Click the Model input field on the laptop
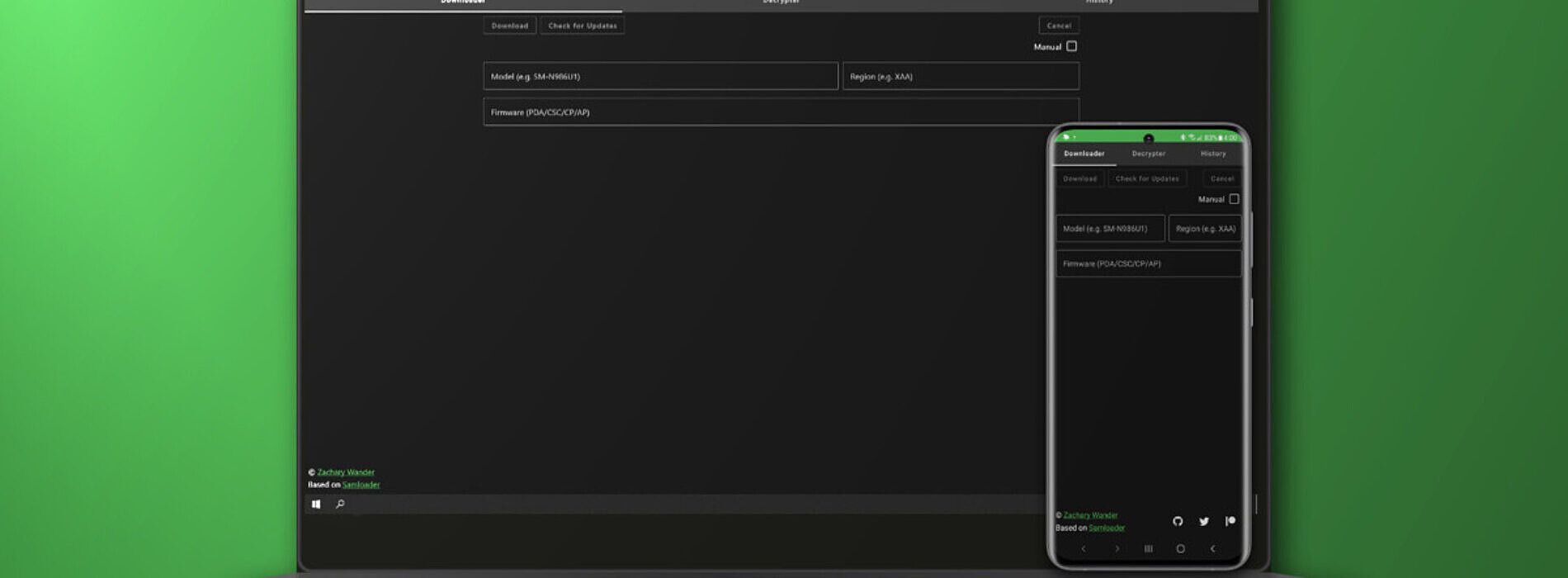This screenshot has width=1568, height=578. (x=660, y=76)
